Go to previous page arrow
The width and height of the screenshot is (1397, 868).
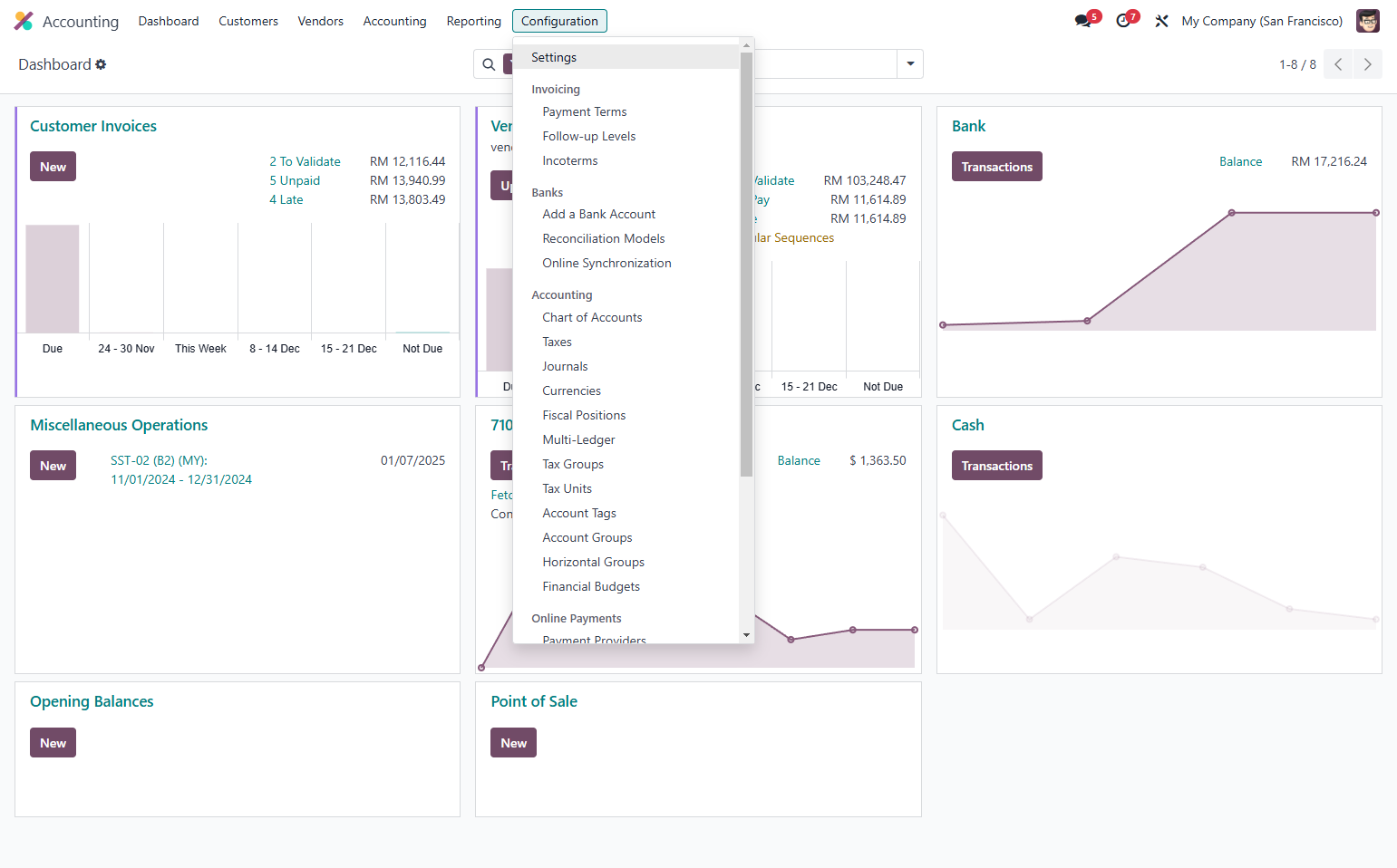click(x=1338, y=64)
